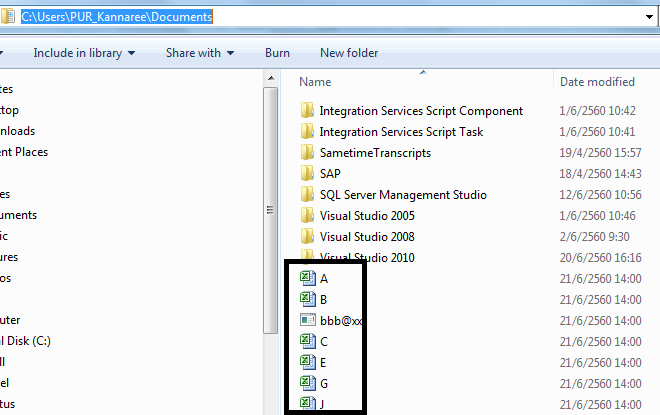
Task: Click the Burn toolbar button
Action: (x=277, y=52)
